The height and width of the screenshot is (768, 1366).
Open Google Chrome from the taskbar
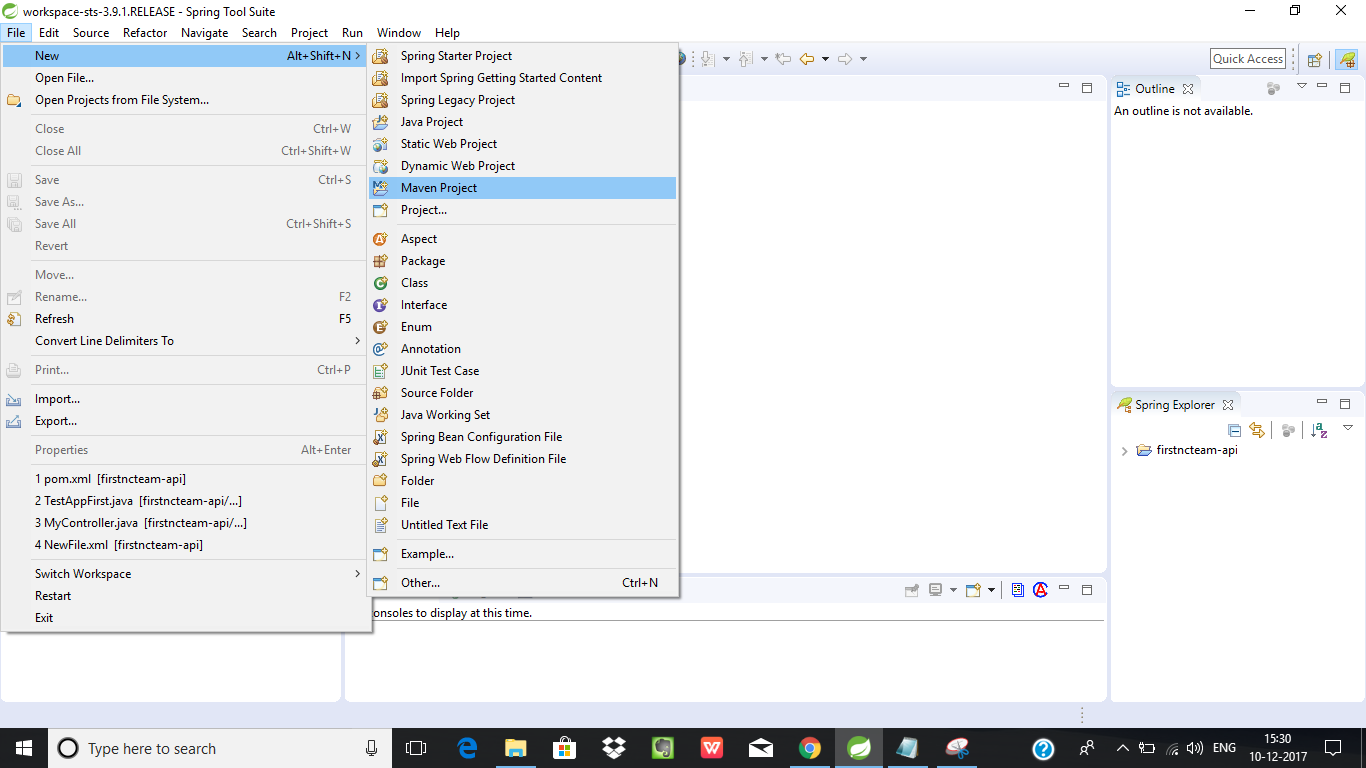coord(810,747)
